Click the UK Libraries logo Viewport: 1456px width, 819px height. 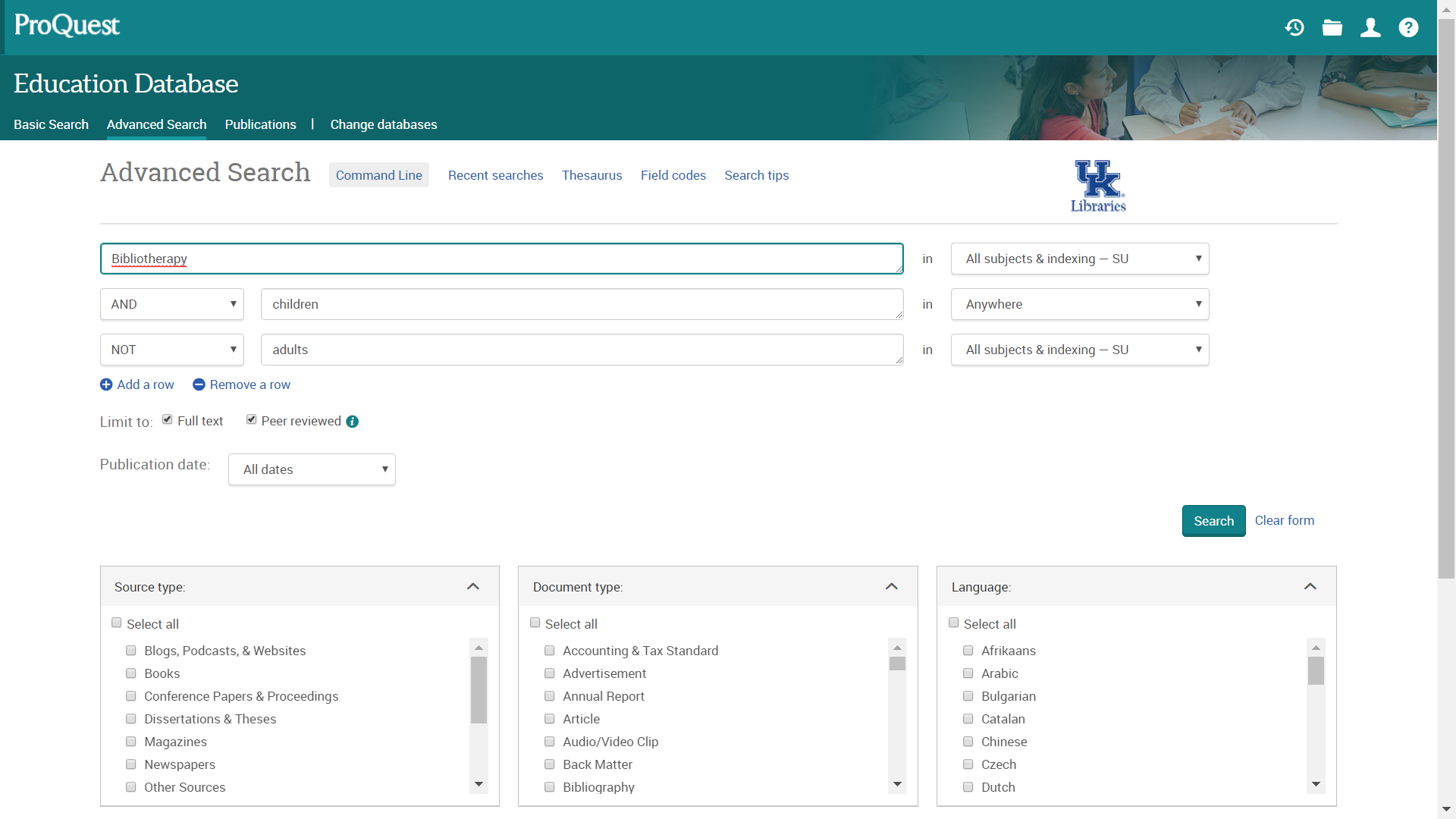coord(1098,186)
